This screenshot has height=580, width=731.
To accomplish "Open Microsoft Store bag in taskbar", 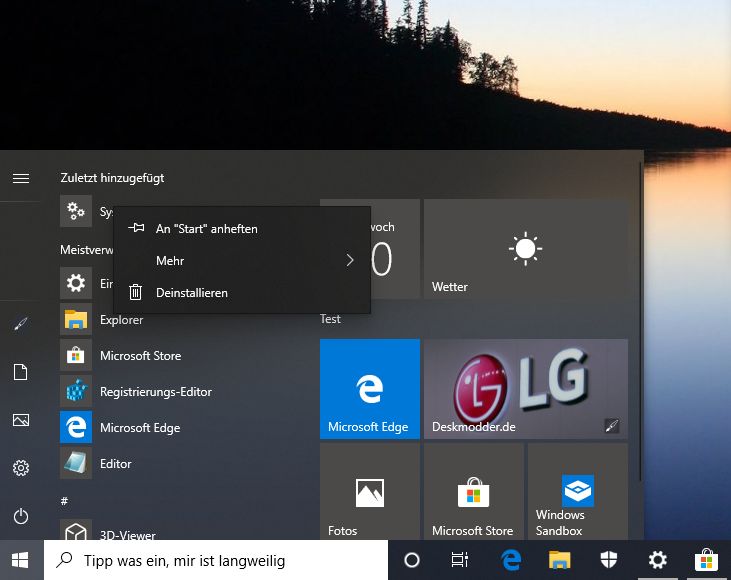I will click(706, 560).
